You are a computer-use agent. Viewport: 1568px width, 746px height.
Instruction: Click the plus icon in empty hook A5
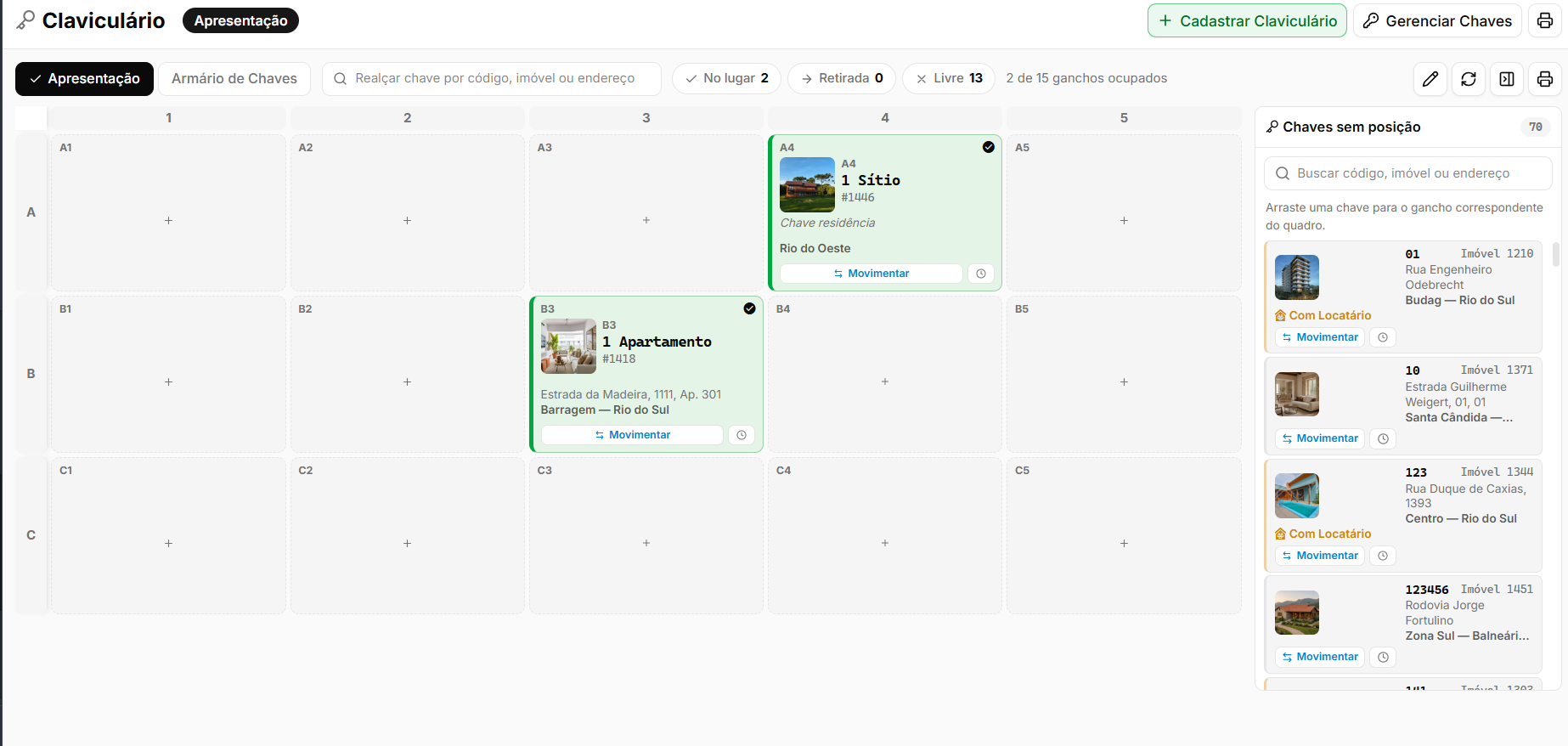1124,220
